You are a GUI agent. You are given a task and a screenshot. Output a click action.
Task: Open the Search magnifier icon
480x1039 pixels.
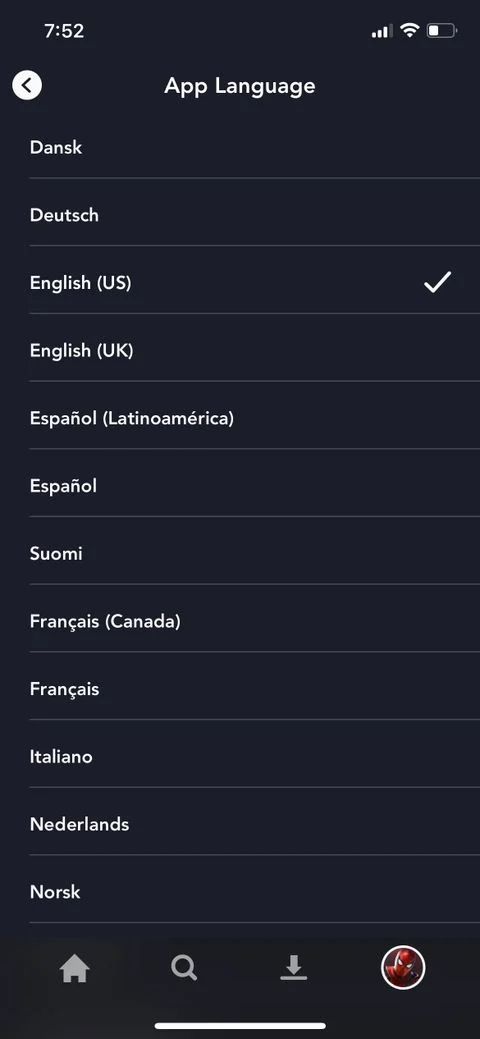(x=184, y=968)
